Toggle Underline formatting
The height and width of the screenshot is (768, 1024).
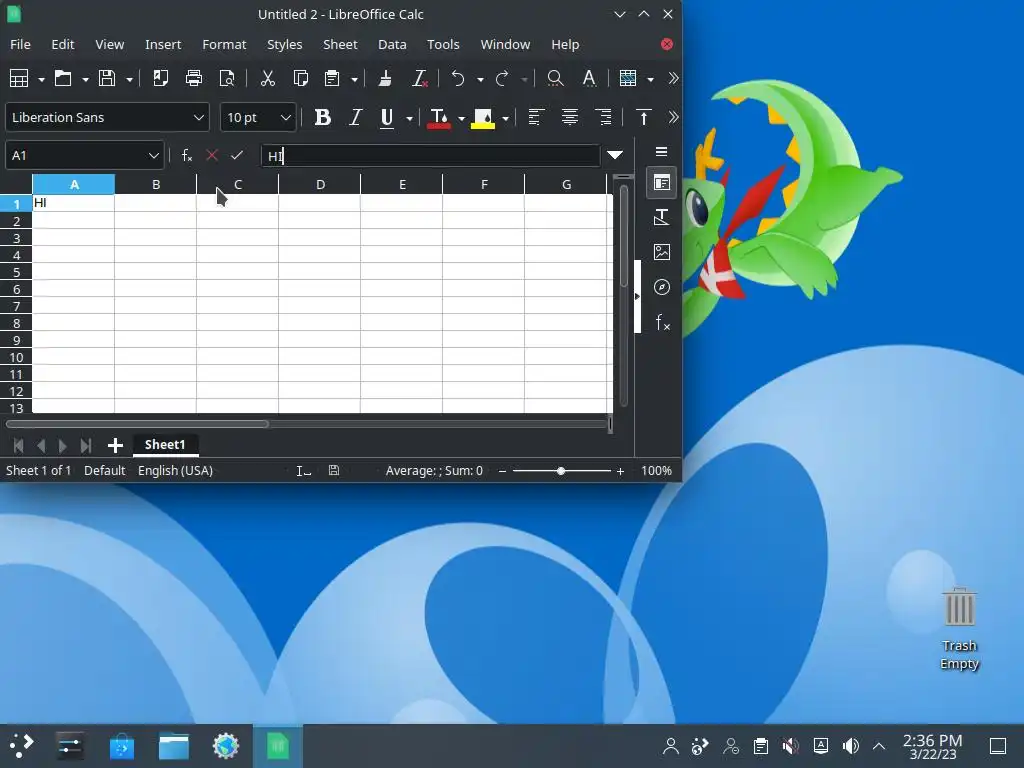point(387,118)
